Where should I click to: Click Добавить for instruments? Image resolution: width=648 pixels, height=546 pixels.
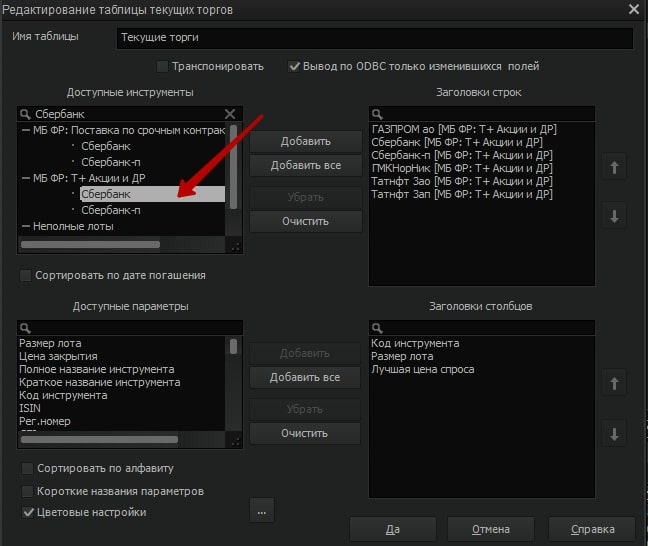pos(306,141)
